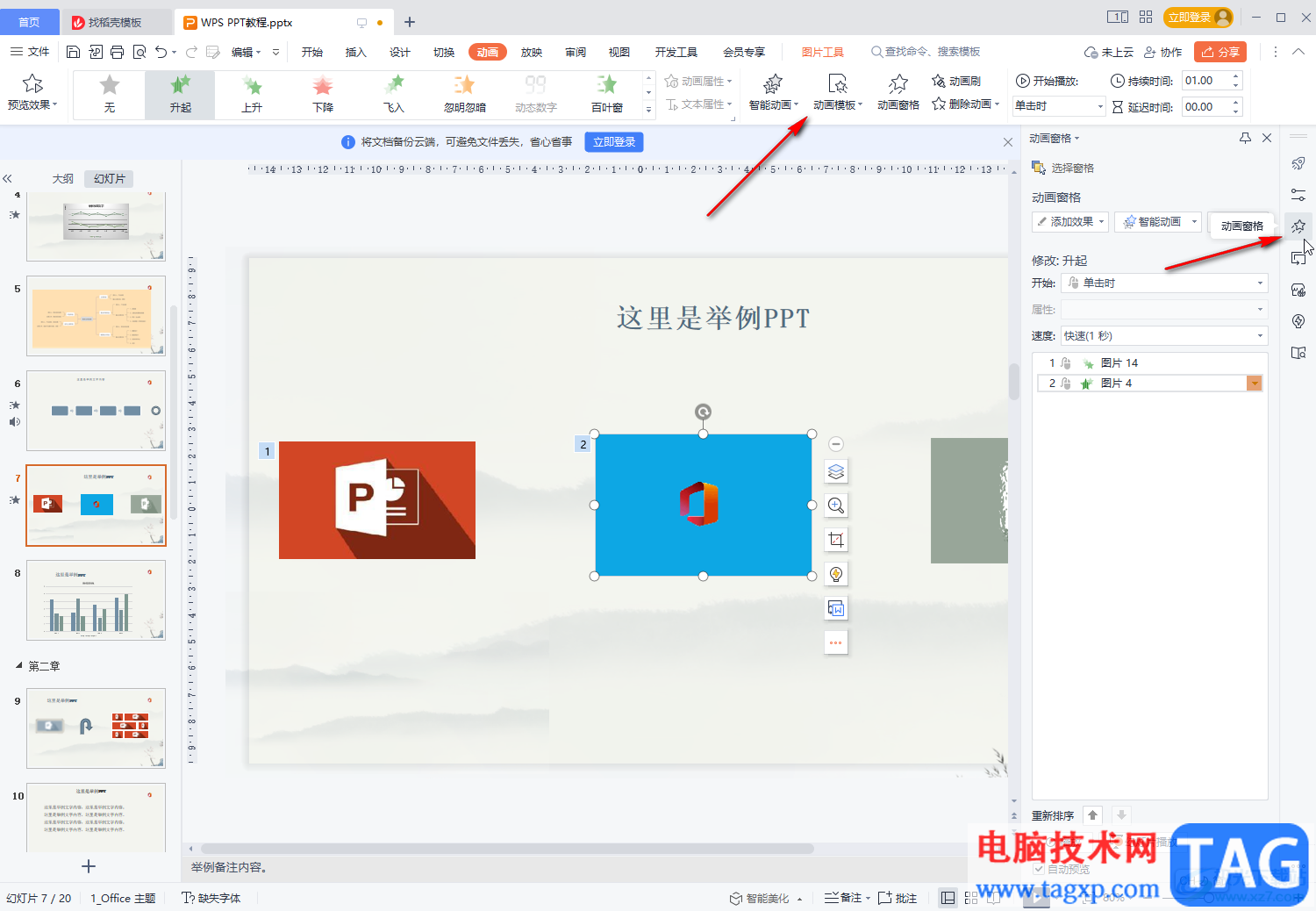
Task: Apply the 下降 animation effect
Action: 323,94
